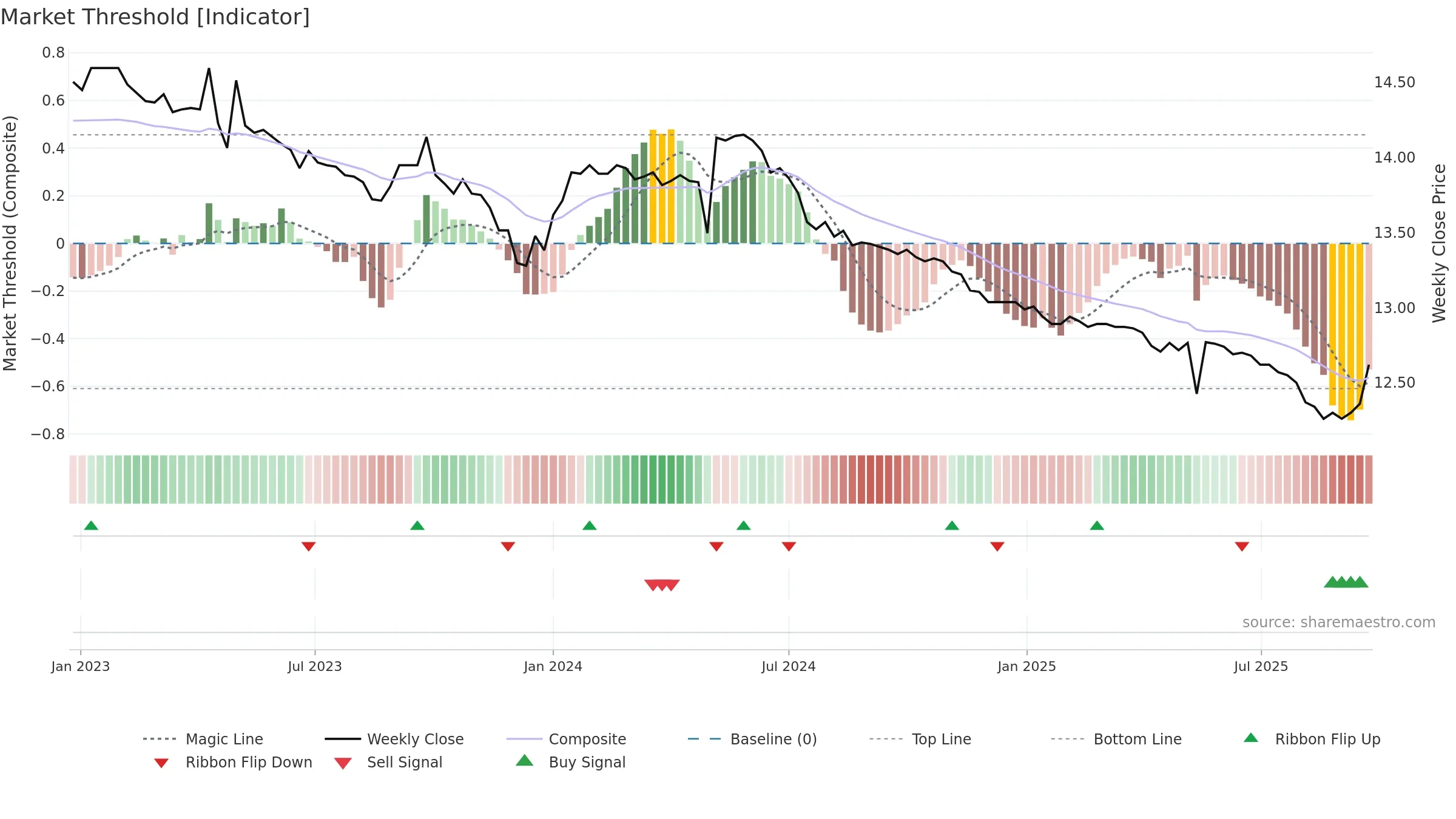Toggle the Buy Signal legend entry
Image resolution: width=1456 pixels, height=819 pixels.
click(570, 762)
